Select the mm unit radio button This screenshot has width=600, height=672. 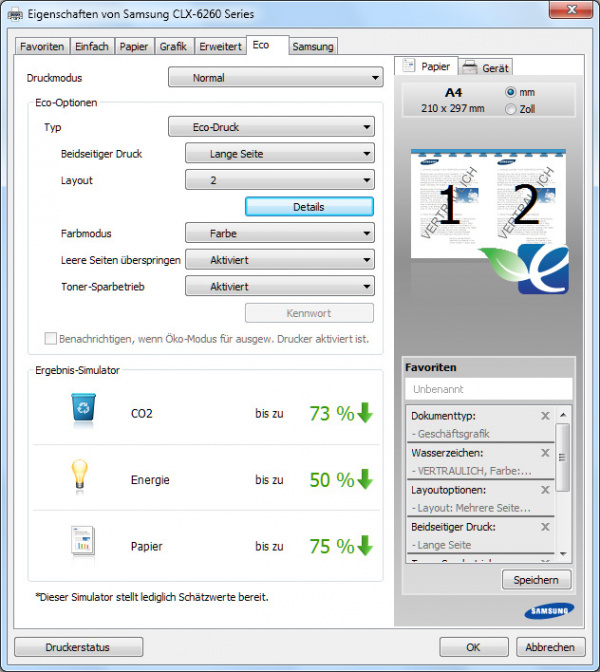pyautogui.click(x=512, y=92)
